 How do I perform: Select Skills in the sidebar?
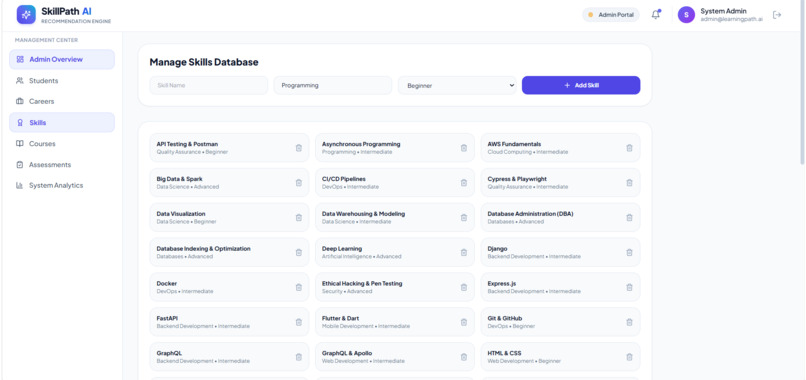(x=62, y=122)
